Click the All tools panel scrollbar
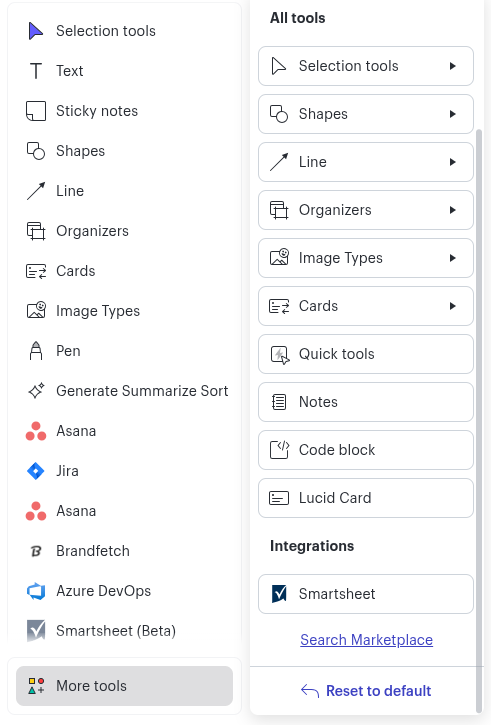Viewport: 491px width, 725px height. pyautogui.click(x=479, y=421)
